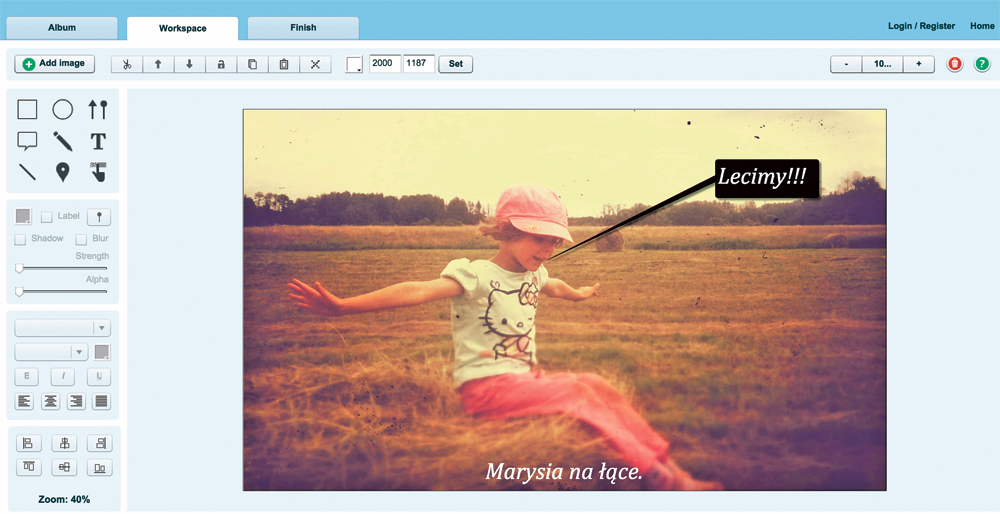Viewport: 1000px width, 514px height.
Task: Switch to the Album tab
Action: click(x=62, y=28)
